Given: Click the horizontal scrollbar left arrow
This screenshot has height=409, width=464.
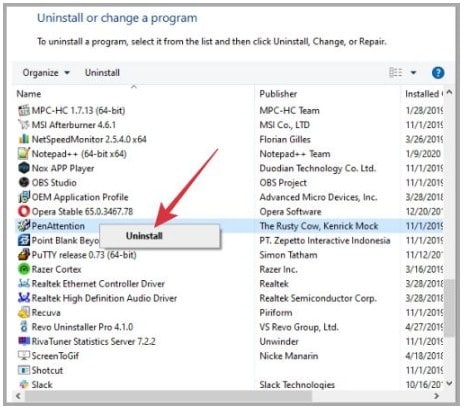Looking at the screenshot, I should [x=18, y=396].
